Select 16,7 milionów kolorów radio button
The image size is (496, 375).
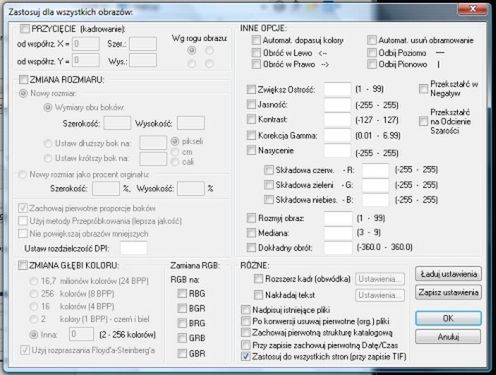coord(33,281)
